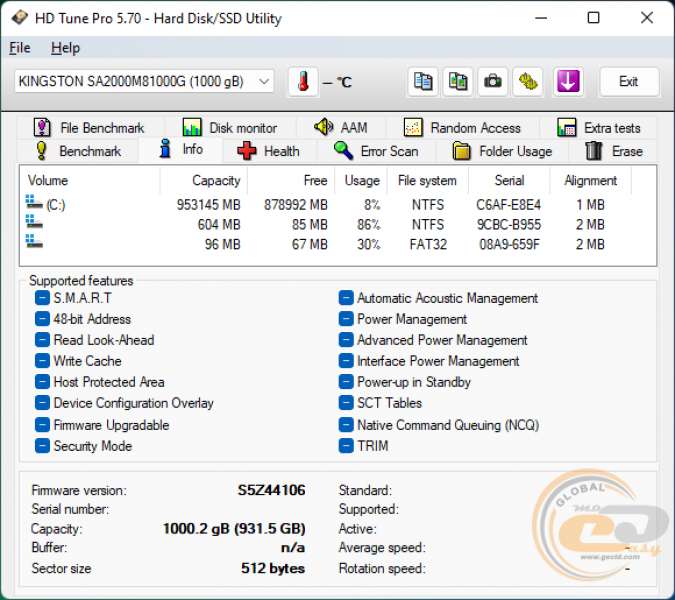The width and height of the screenshot is (675, 600).
Task: Click the copy screenshot to clipboard icon
Action: tap(458, 81)
